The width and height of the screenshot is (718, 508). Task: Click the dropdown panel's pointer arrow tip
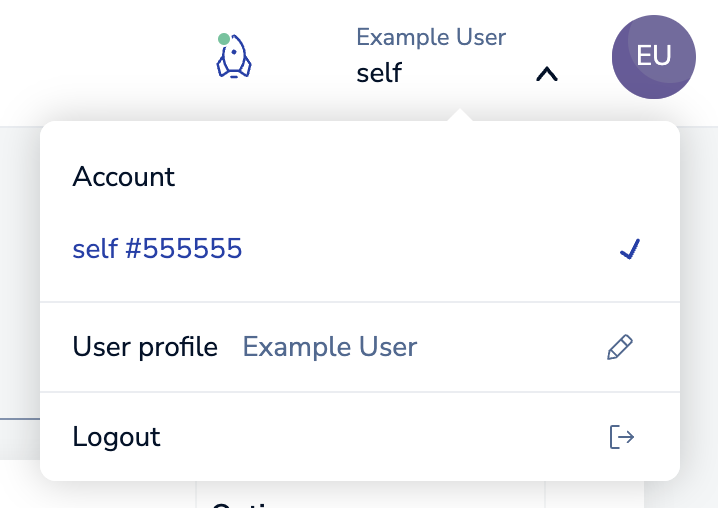click(458, 115)
